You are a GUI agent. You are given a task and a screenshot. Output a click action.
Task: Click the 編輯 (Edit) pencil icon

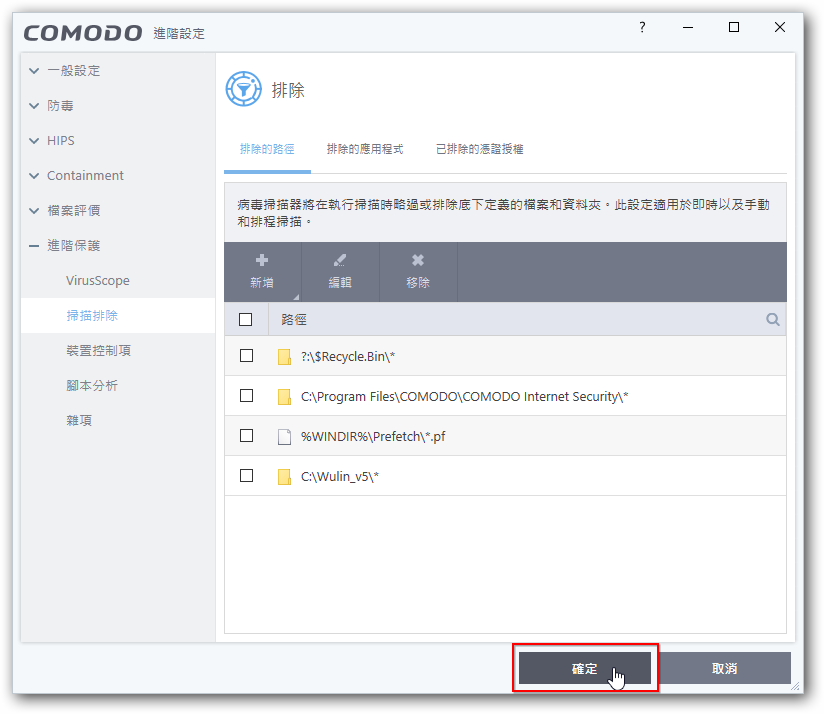point(340,260)
